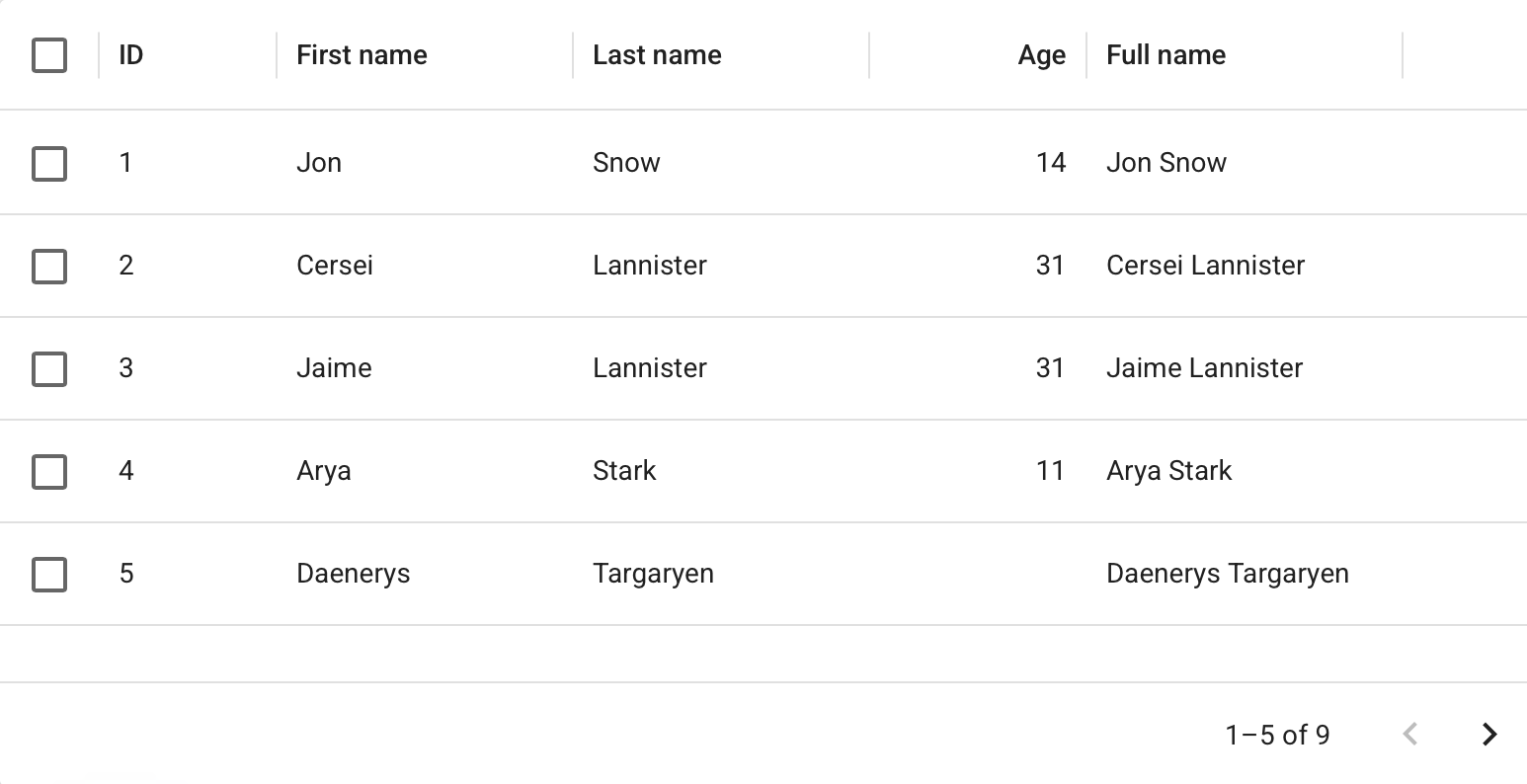Tick the checkbox for Jaime Lannister
The height and width of the screenshot is (784, 1527).
[x=49, y=368]
